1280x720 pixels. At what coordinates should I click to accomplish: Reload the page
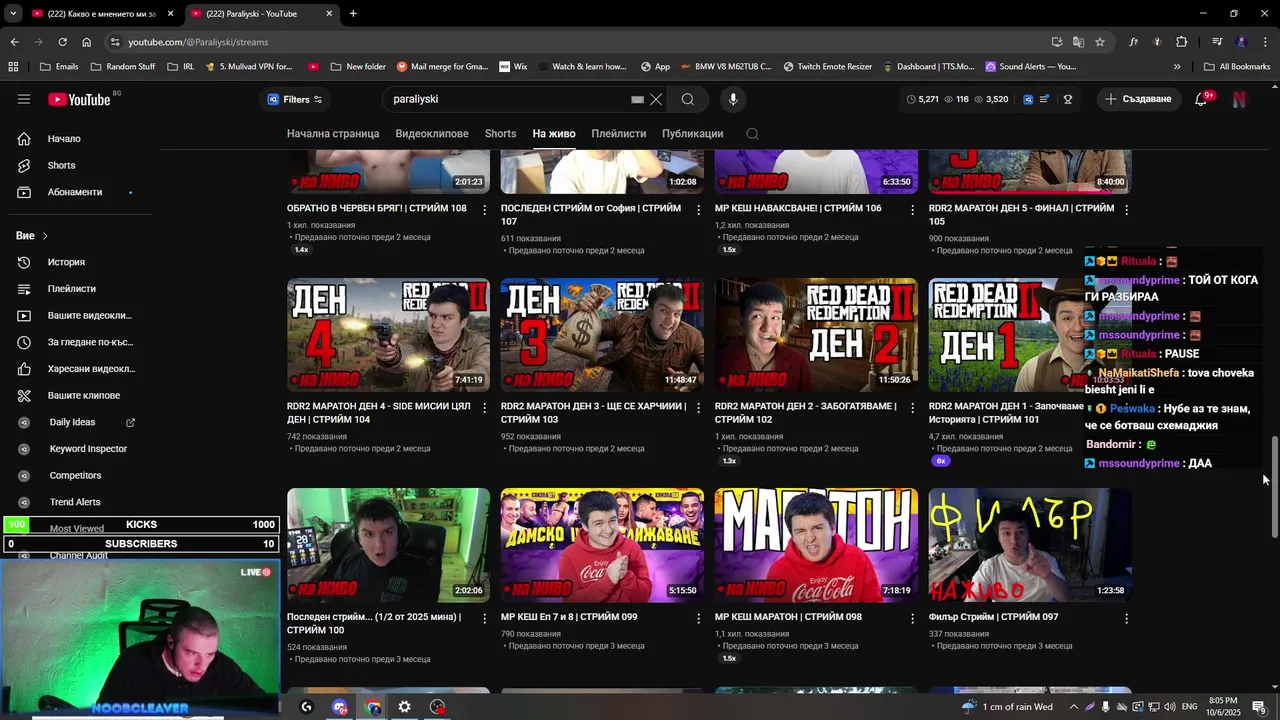click(62, 42)
